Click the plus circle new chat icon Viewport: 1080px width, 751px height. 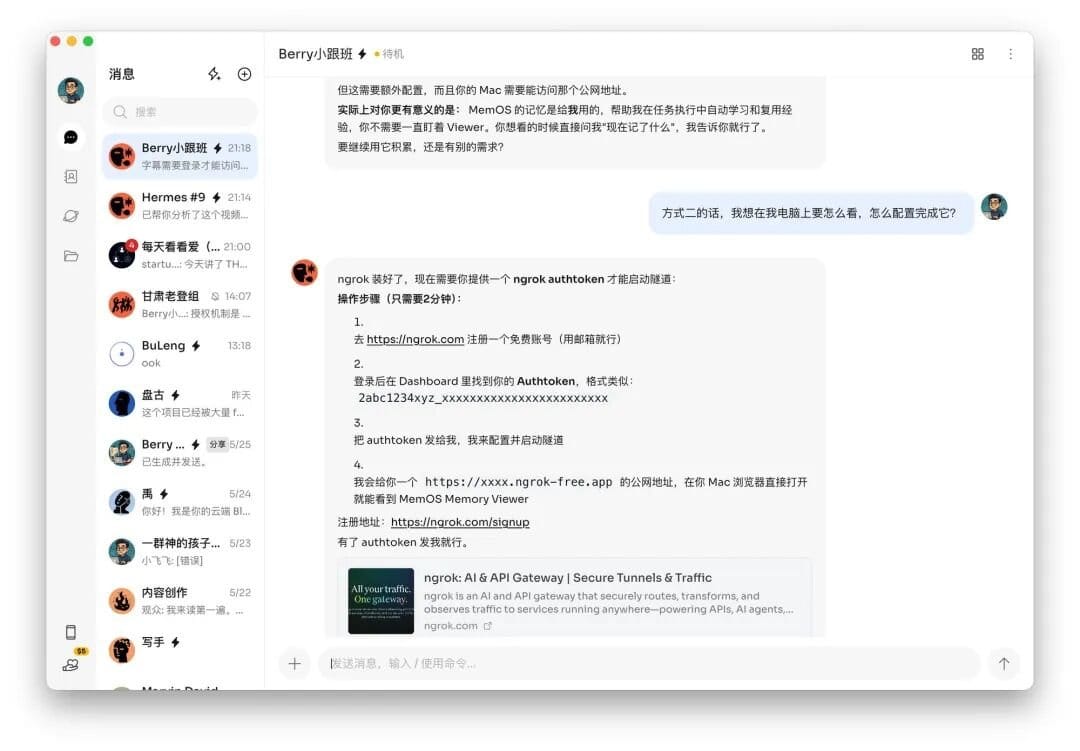tap(245, 74)
